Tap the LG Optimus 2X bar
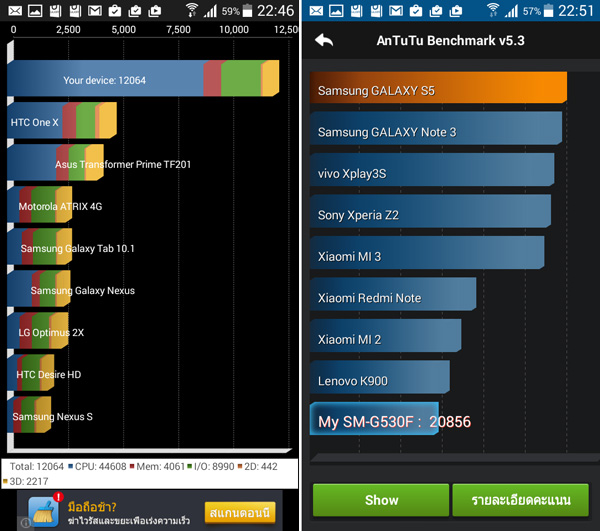This screenshot has height=531, width=600. coord(38,331)
